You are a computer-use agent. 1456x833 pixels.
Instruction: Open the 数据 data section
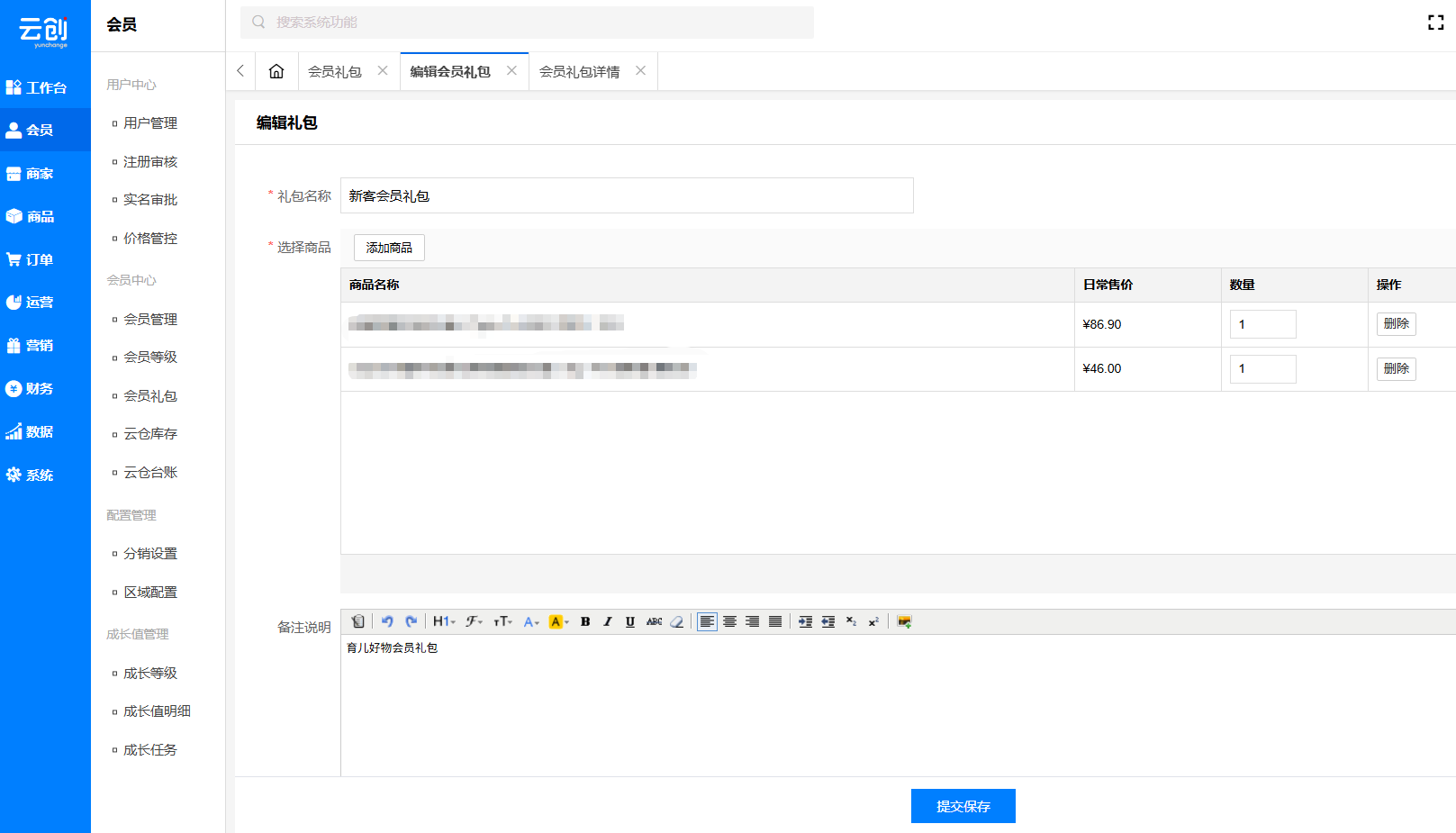click(x=45, y=431)
